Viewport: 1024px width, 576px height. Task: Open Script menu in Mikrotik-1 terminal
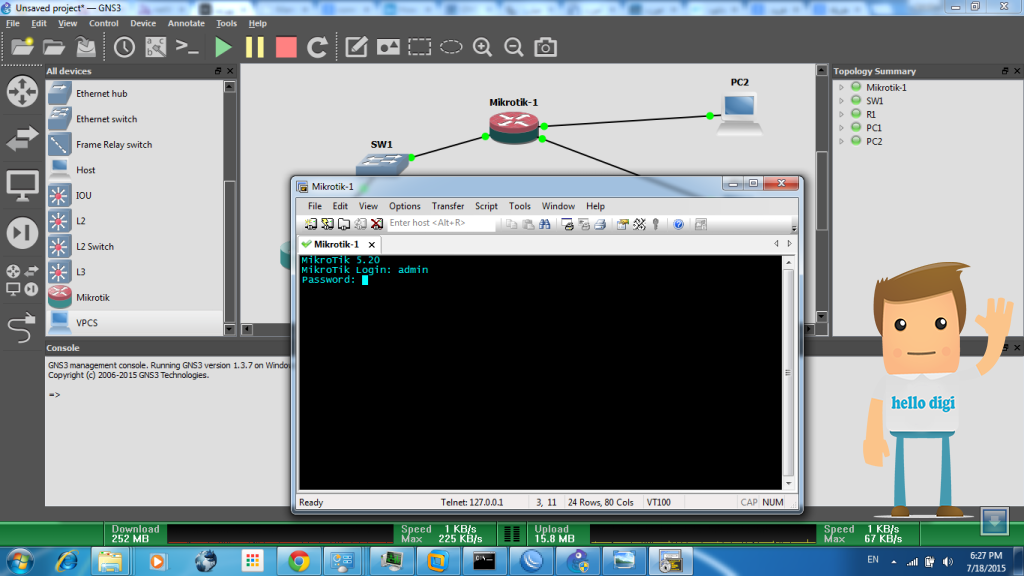point(486,206)
